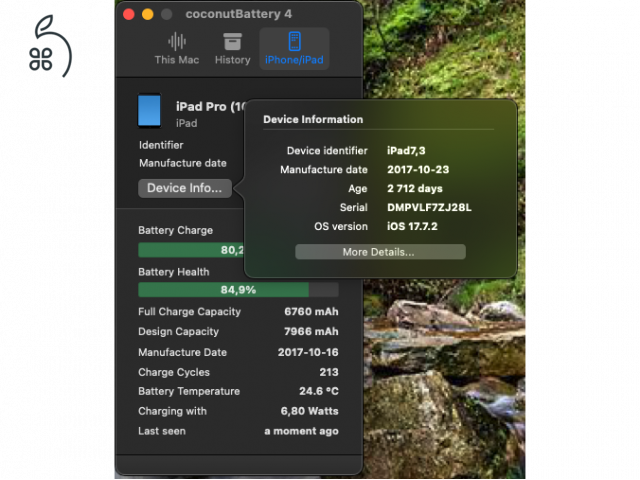Image resolution: width=640 pixels, height=480 pixels.
Task: Select the 'a moment ago' last seen value
Action: pos(302,431)
